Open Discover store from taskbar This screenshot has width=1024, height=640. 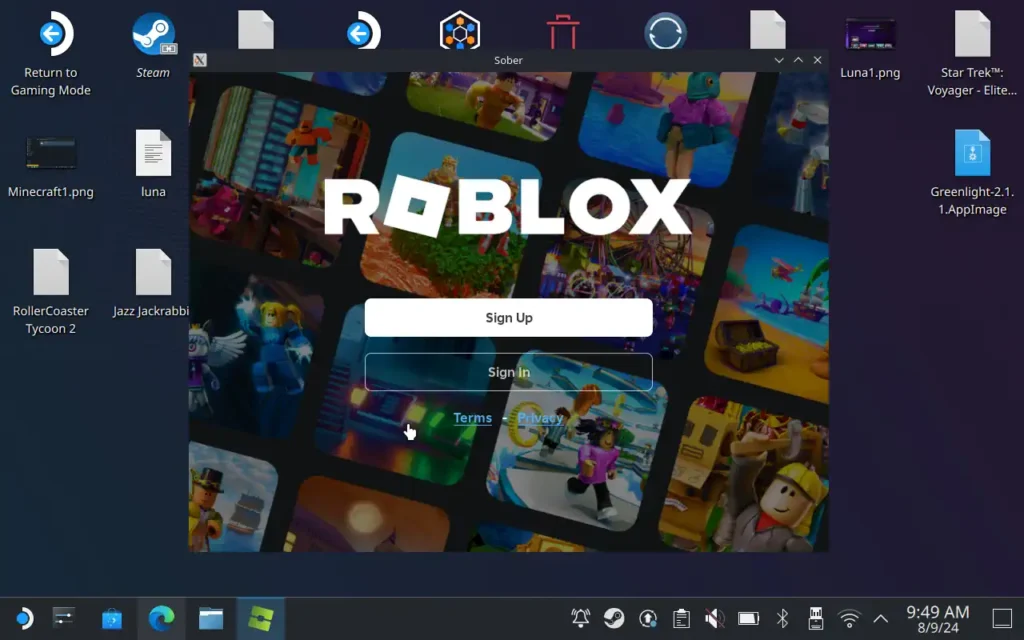pyautogui.click(x=112, y=618)
